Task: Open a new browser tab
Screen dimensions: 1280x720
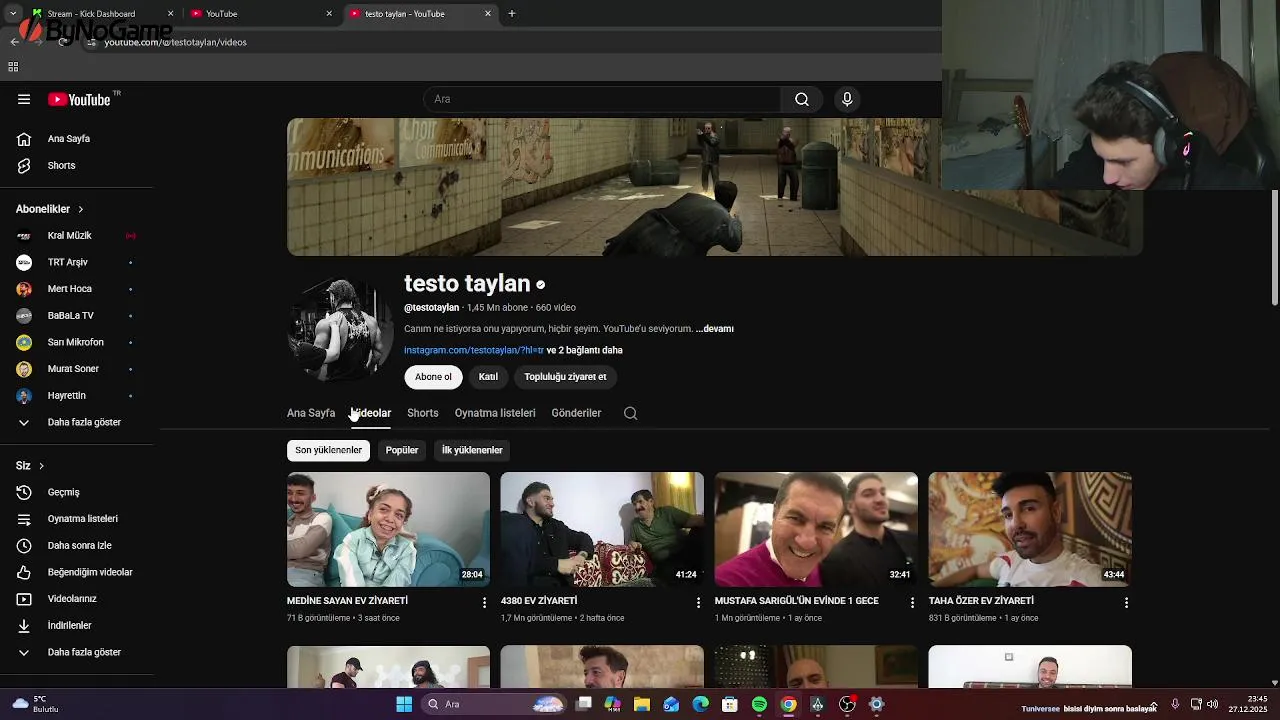Action: tap(512, 14)
